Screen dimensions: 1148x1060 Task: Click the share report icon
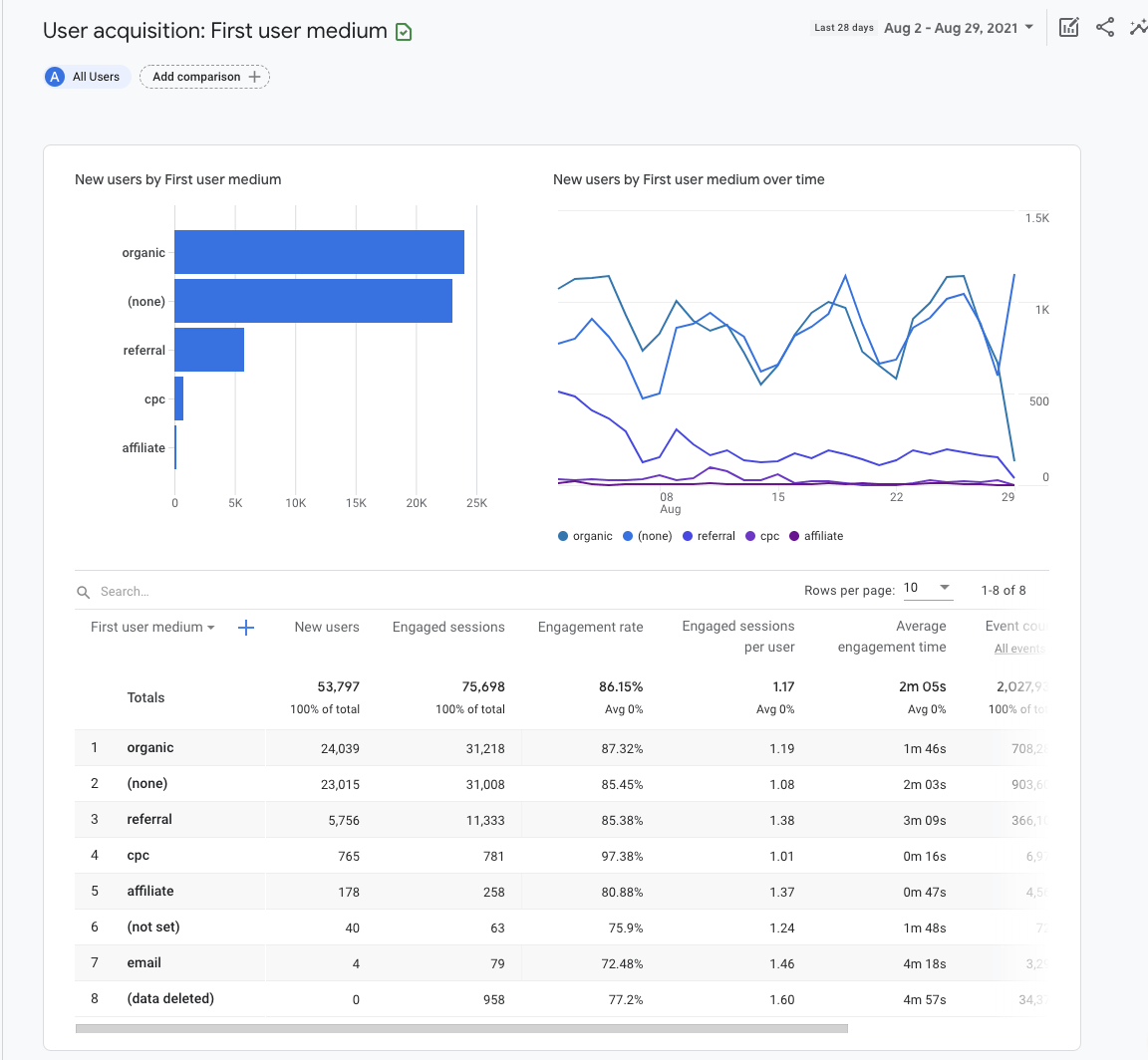(x=1105, y=28)
